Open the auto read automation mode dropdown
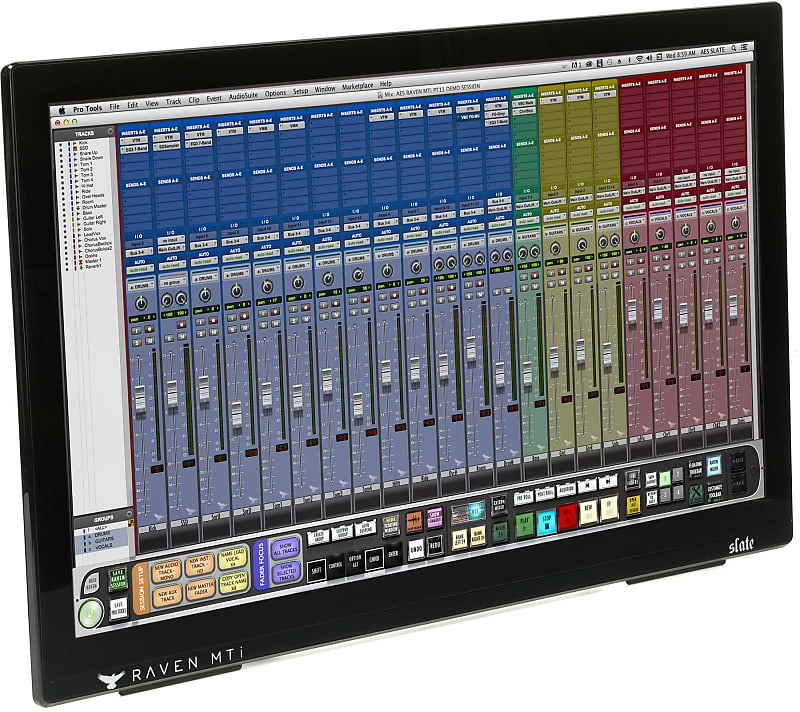800x712 pixels. pyautogui.click(x=138, y=269)
